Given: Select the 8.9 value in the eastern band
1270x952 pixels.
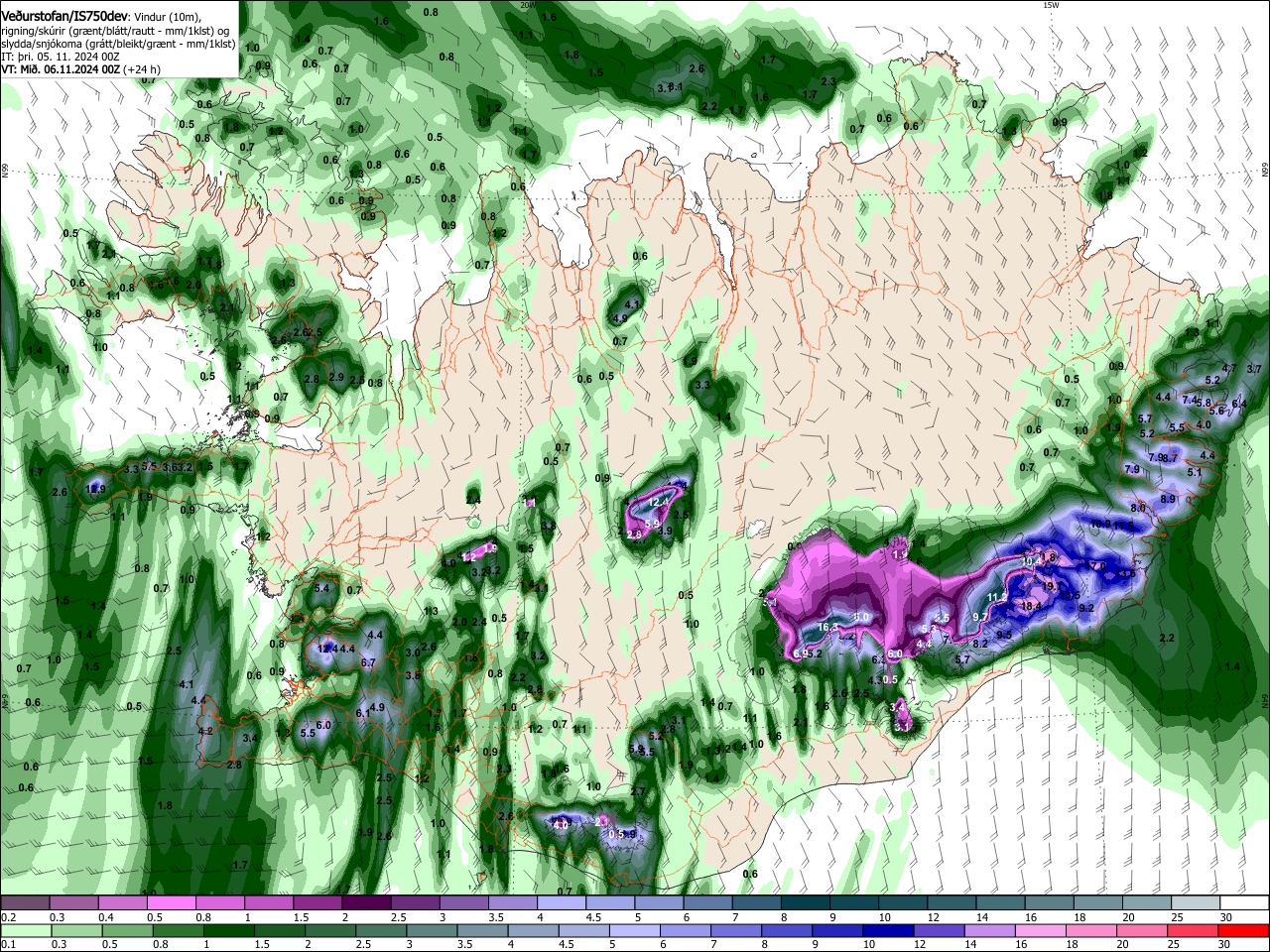Looking at the screenshot, I should click(1168, 499).
